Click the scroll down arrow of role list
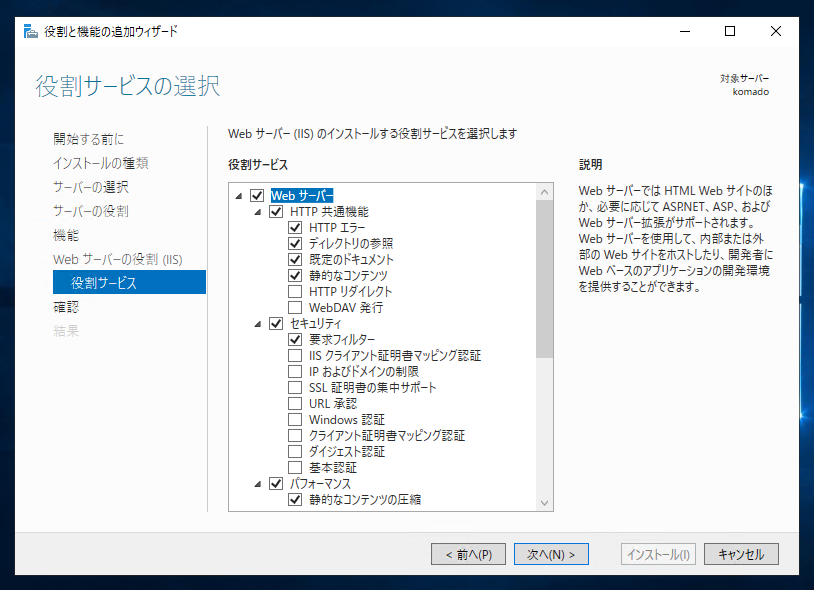814x590 pixels. click(x=544, y=503)
